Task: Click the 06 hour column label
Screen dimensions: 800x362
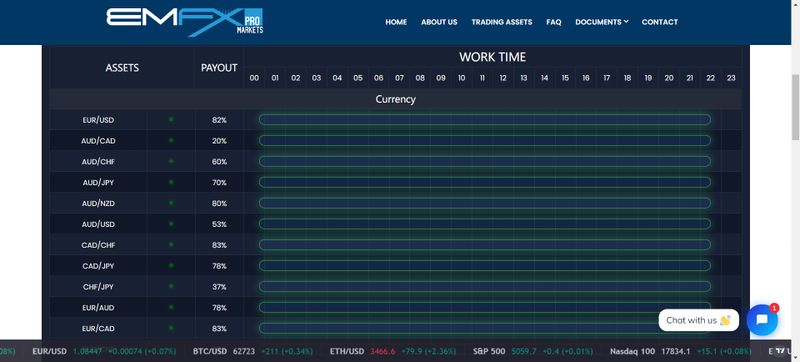Action: [x=379, y=78]
